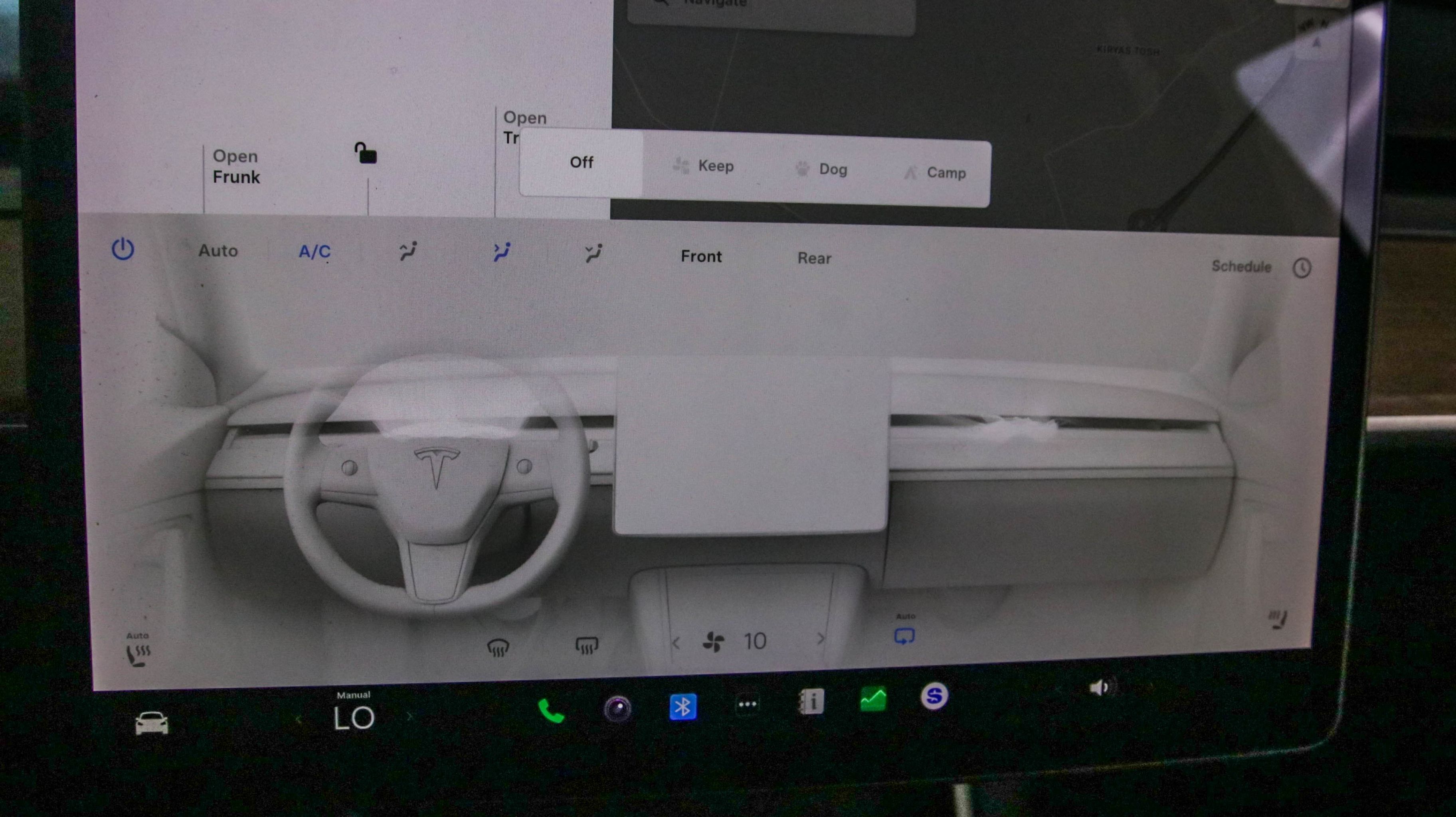Activate Camp mode
Screen dimensions: 1456x817
935,172
